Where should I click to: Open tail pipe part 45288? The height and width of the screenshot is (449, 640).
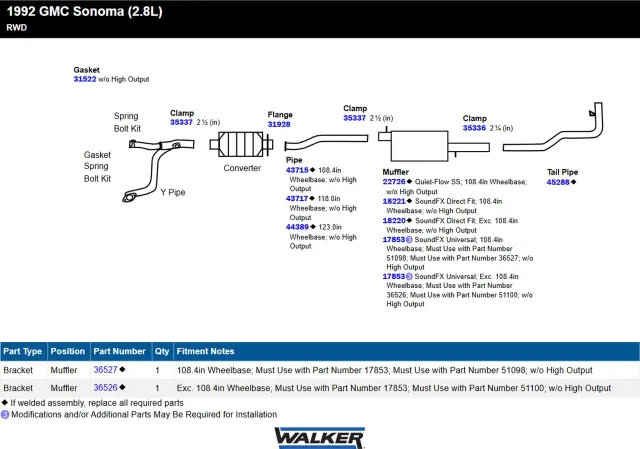pos(558,182)
